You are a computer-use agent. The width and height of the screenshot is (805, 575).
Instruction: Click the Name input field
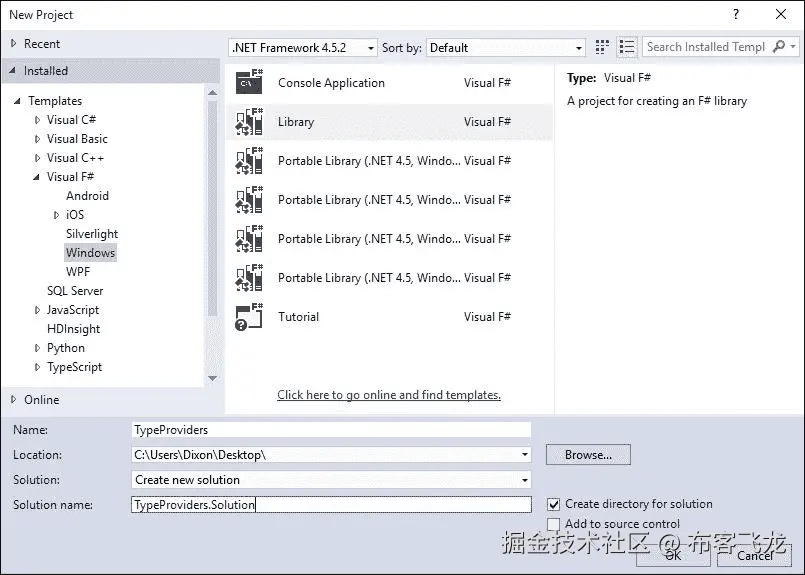point(331,430)
